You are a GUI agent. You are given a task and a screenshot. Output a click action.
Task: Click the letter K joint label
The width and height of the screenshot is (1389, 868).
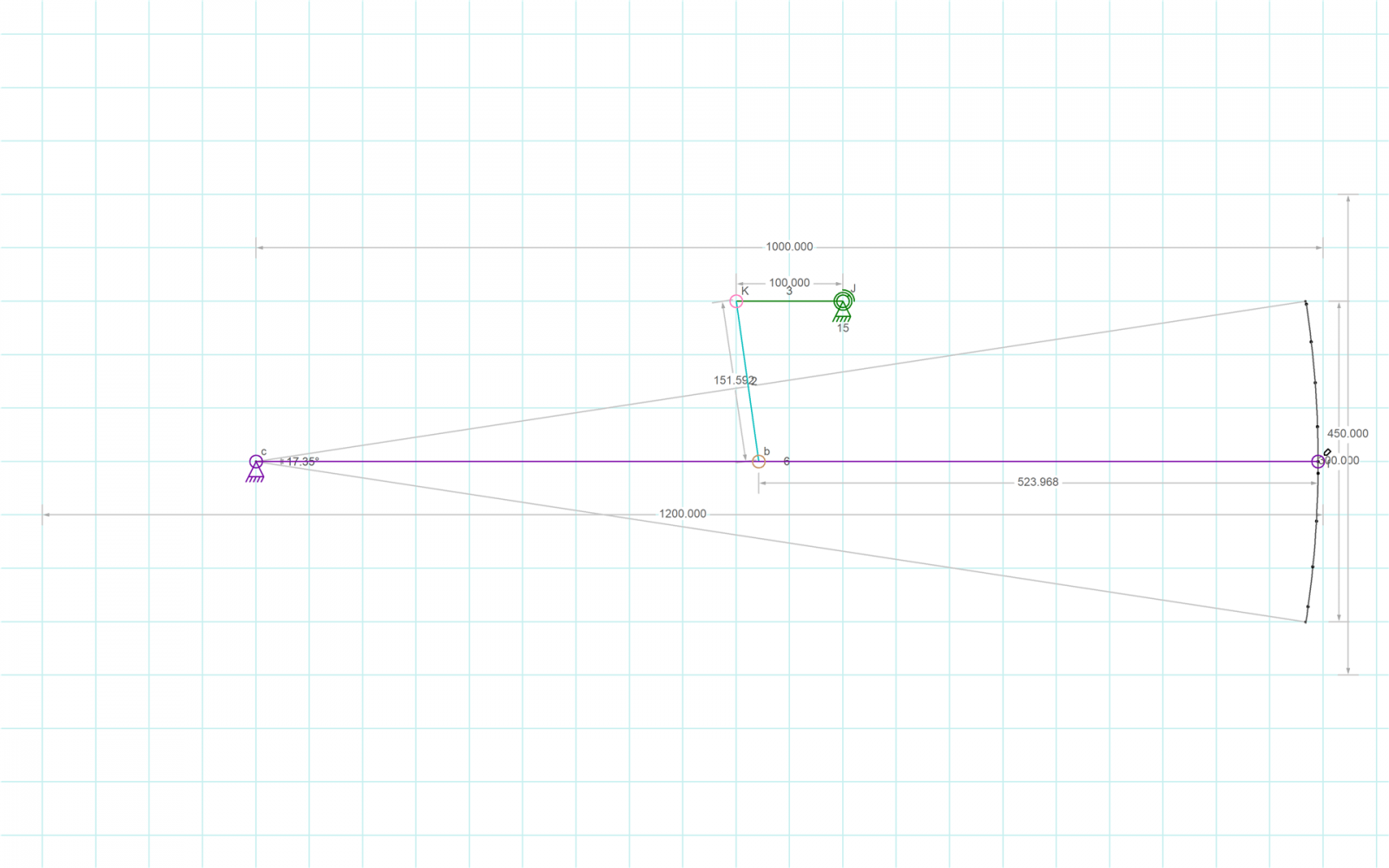tap(745, 291)
